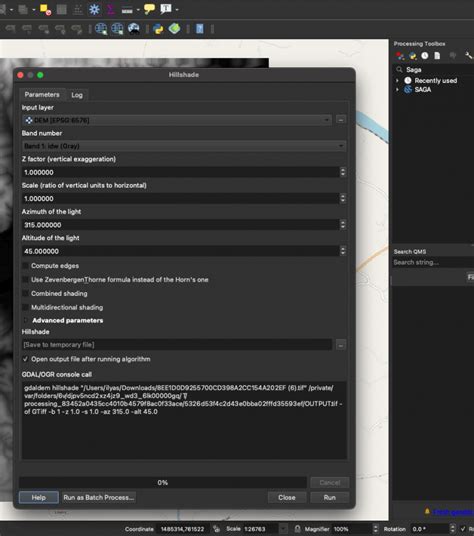Open measure tool dropdown arrow
This screenshot has width=474, height=536.
(138, 10)
